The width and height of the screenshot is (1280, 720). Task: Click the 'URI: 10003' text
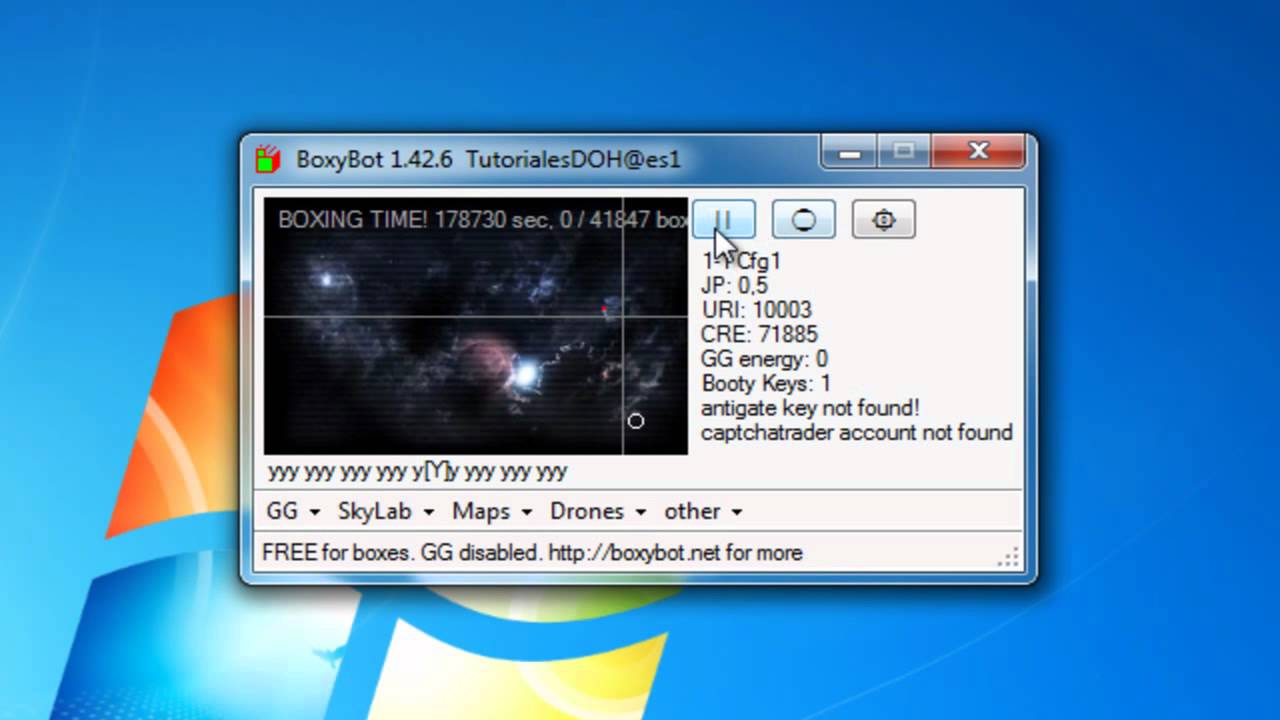tap(756, 310)
